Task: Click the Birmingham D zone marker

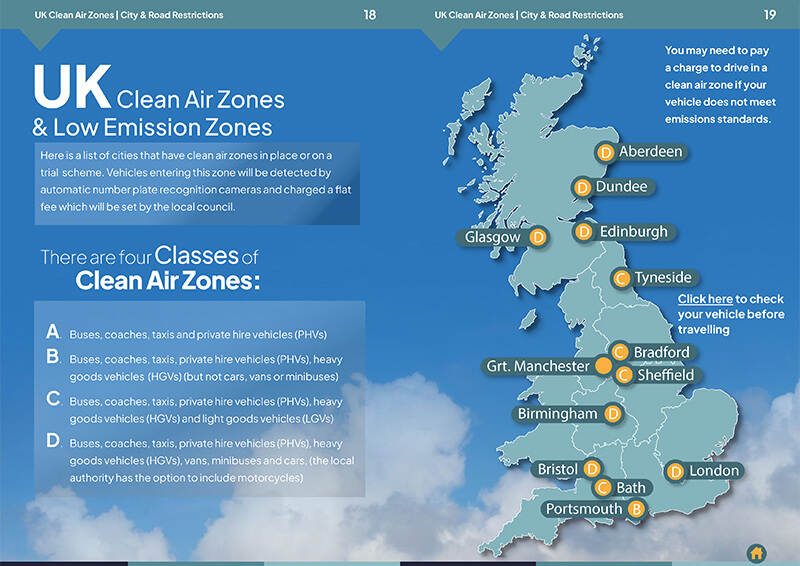Action: point(613,413)
